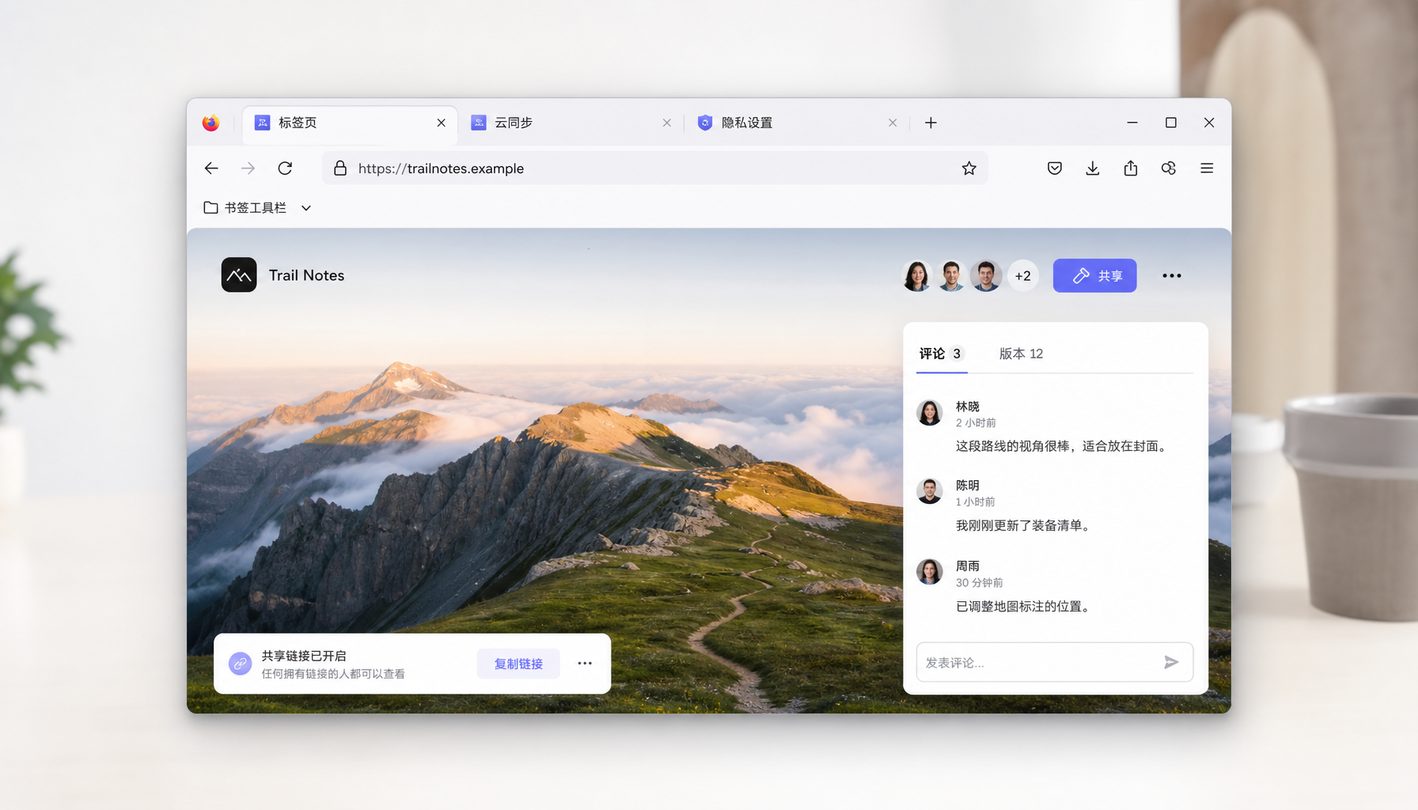
Task: Click 林晓's avatar in comments
Action: tap(930, 413)
